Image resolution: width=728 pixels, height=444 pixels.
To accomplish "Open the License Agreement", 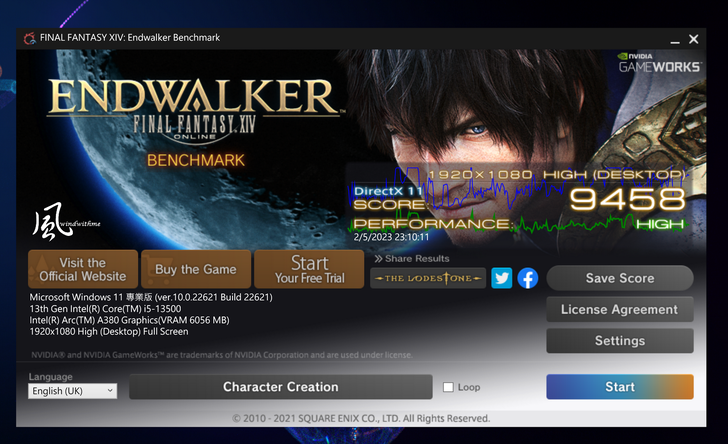I will (620, 309).
